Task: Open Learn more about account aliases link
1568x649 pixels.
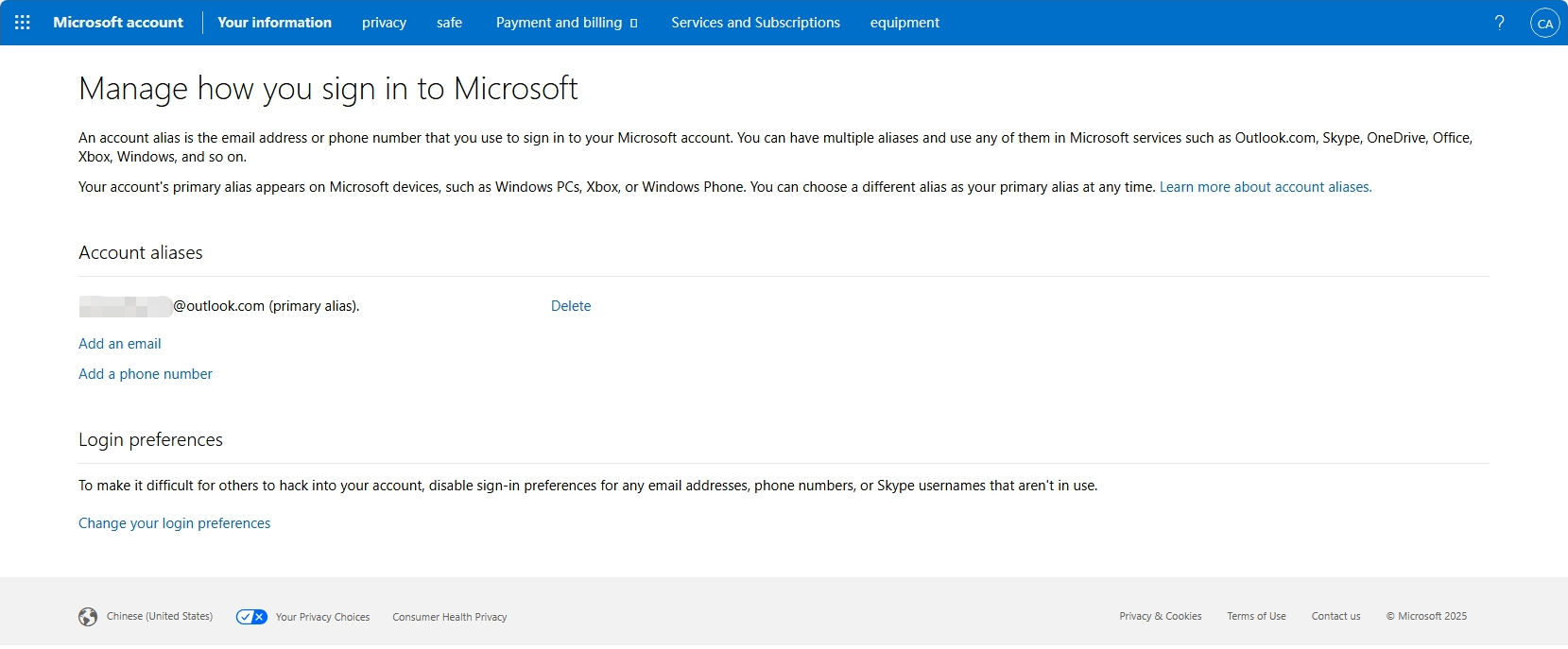Action: [x=1266, y=187]
